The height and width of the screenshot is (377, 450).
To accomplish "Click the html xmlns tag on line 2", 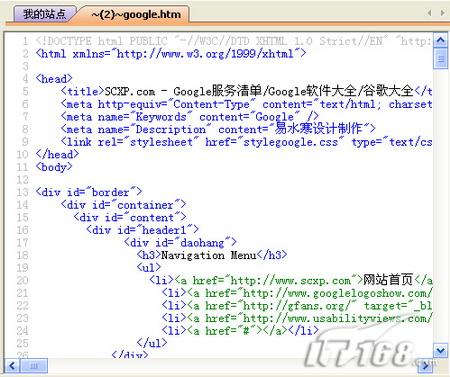I will [170, 54].
